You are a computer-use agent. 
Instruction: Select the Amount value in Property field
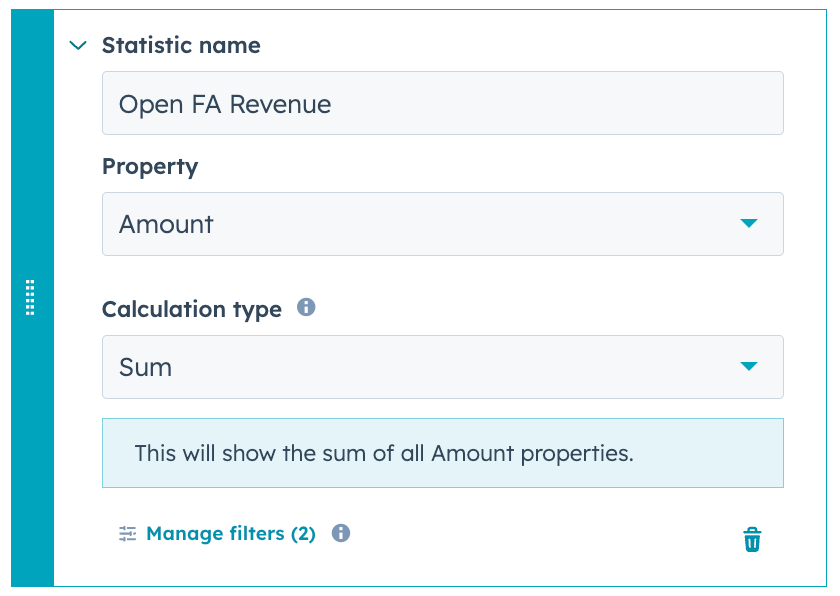click(x=166, y=224)
